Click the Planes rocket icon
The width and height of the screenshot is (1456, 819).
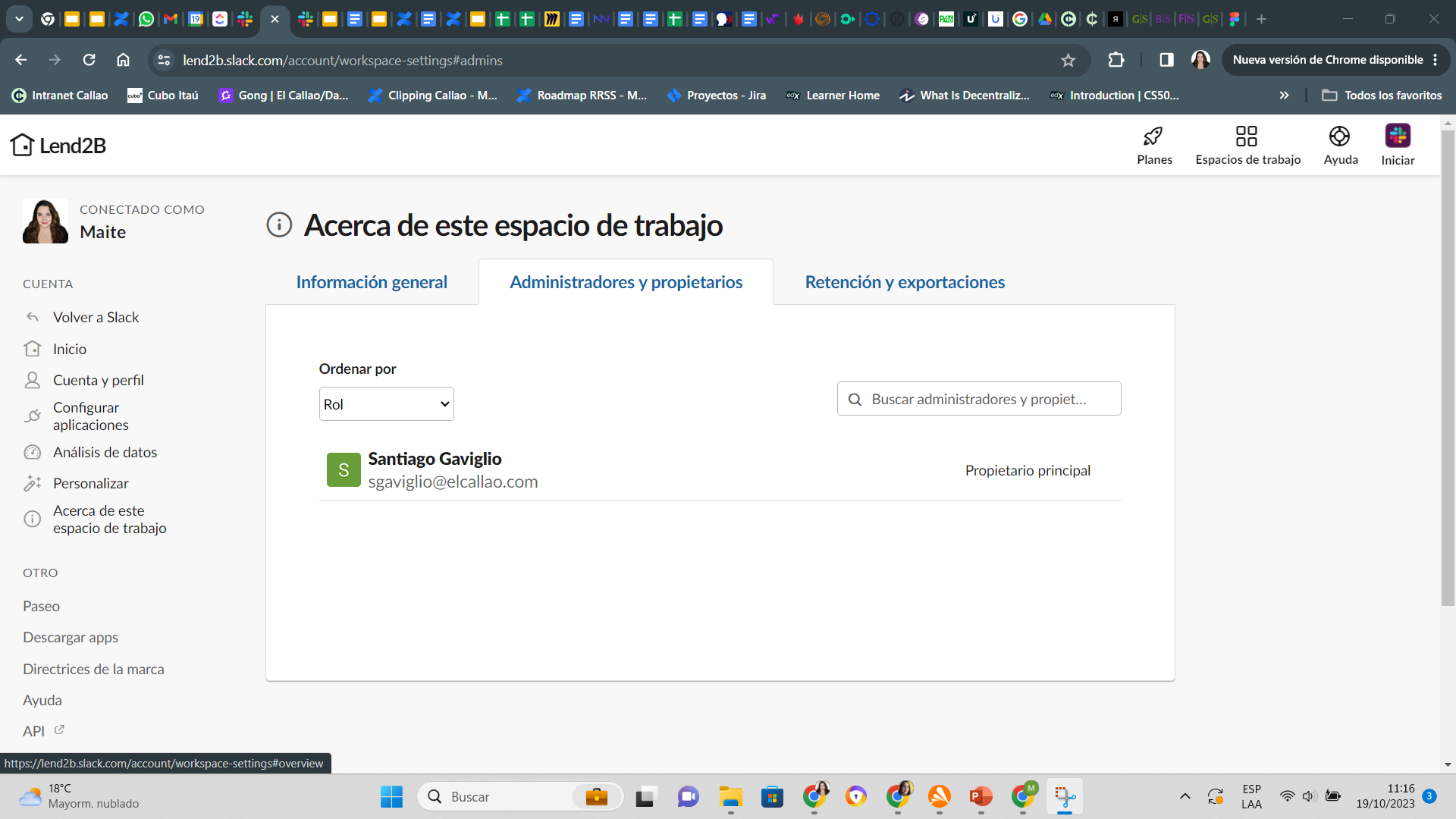click(1153, 136)
